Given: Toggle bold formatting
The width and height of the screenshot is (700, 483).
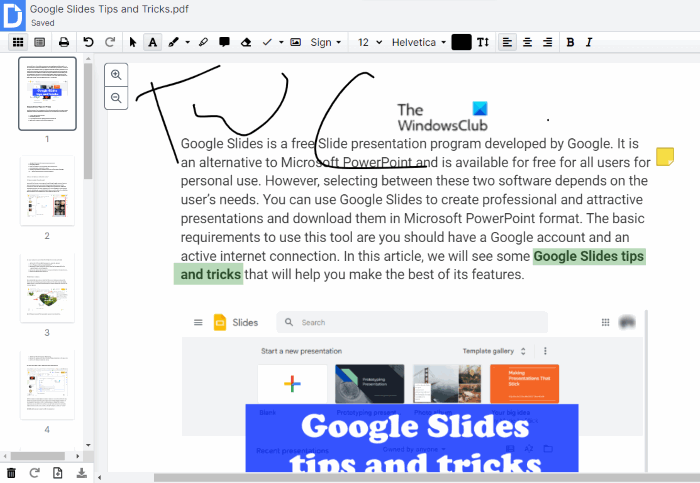Looking at the screenshot, I should [x=570, y=42].
